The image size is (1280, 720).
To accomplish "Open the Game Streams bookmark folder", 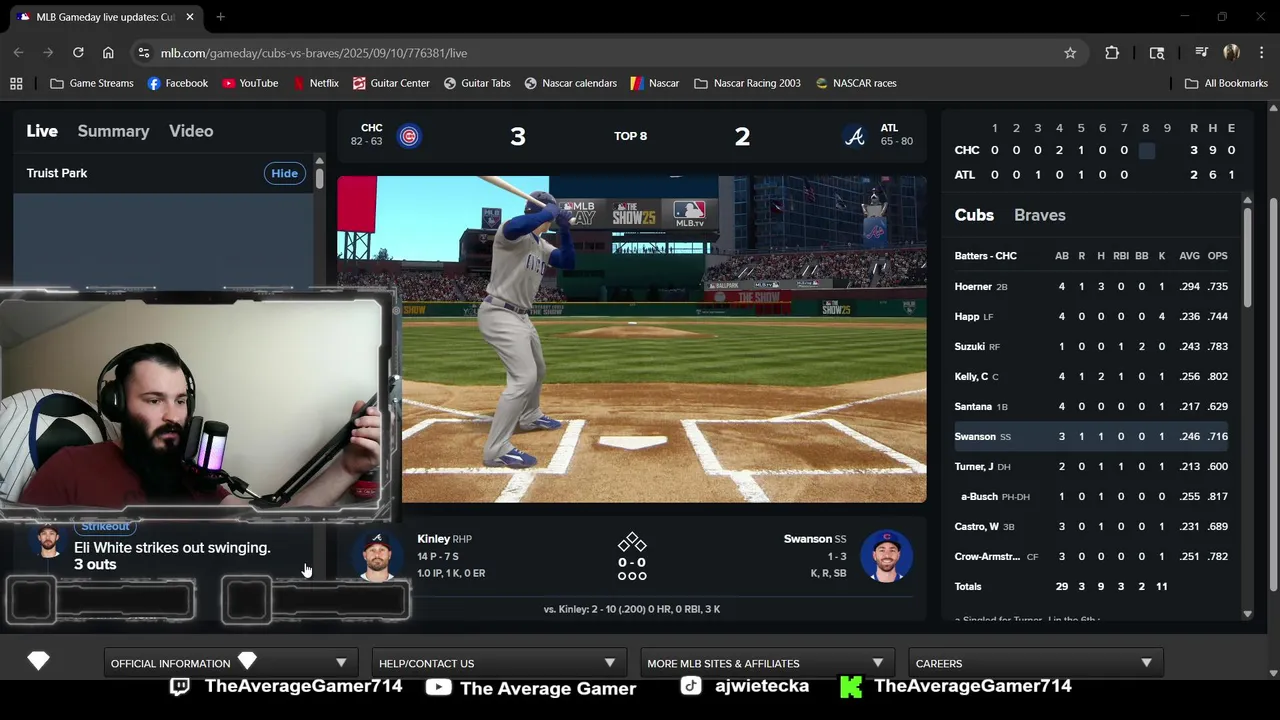I will click(x=92, y=83).
